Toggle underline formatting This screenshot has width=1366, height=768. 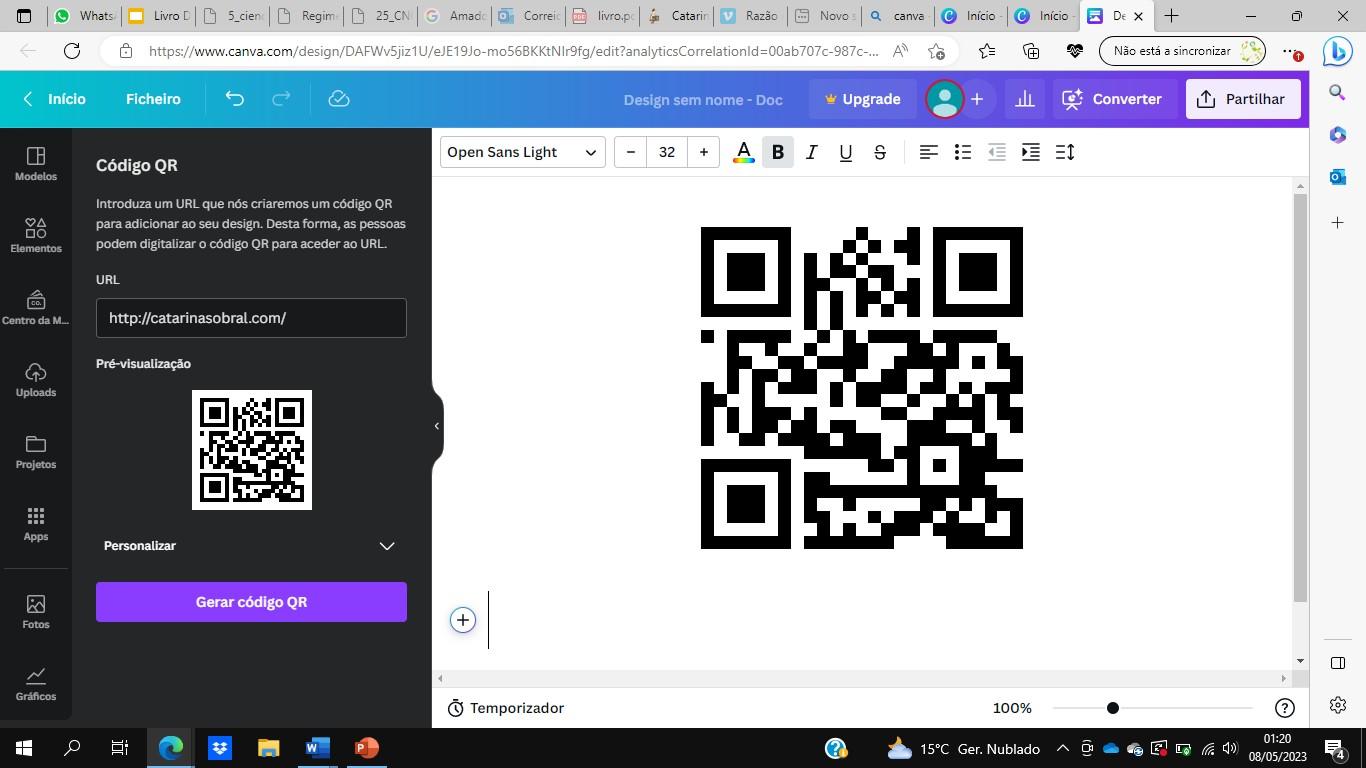click(846, 152)
